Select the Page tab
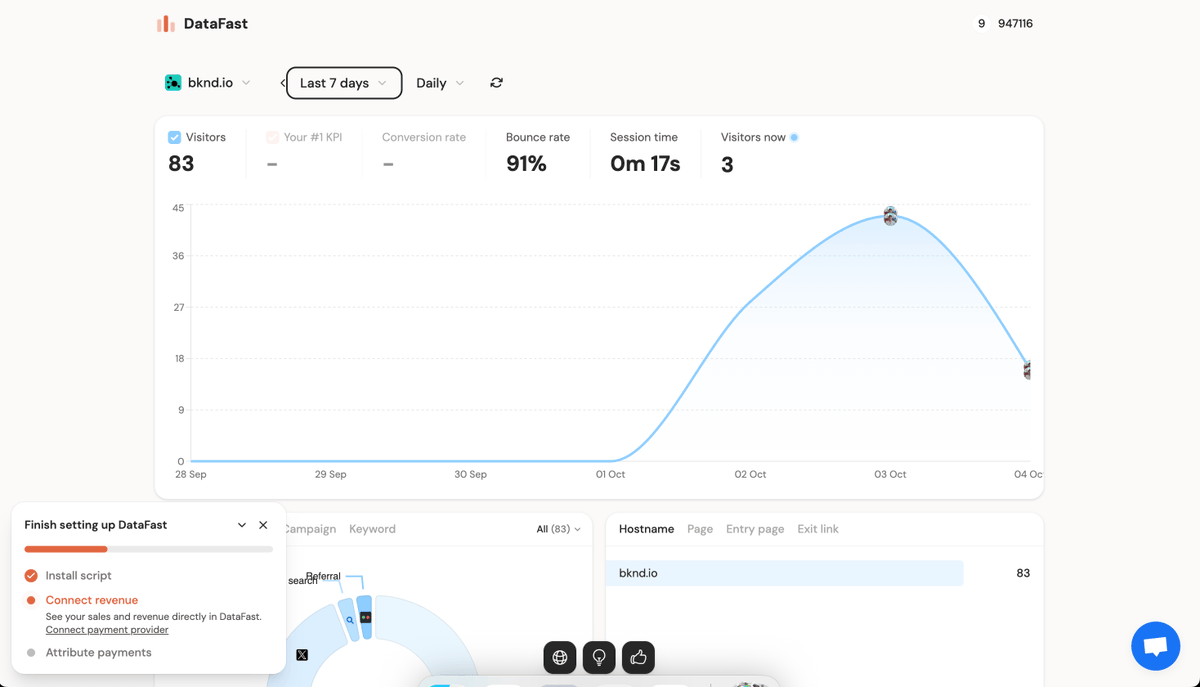The height and width of the screenshot is (687, 1200). [700, 529]
